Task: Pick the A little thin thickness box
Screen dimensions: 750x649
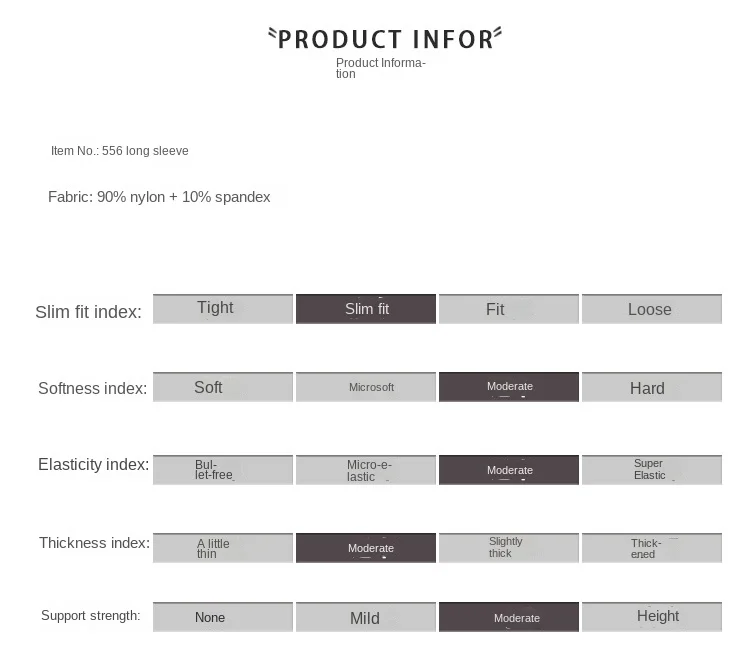Action: [223, 548]
